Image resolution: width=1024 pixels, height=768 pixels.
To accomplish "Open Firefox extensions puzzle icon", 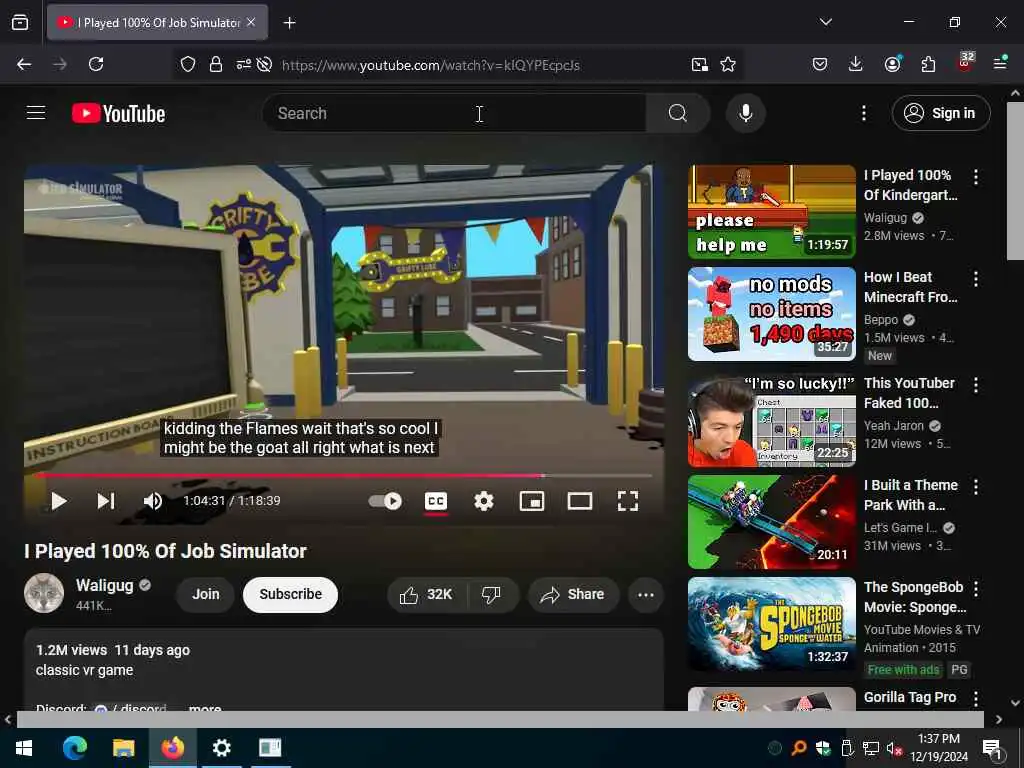I will coord(928,64).
